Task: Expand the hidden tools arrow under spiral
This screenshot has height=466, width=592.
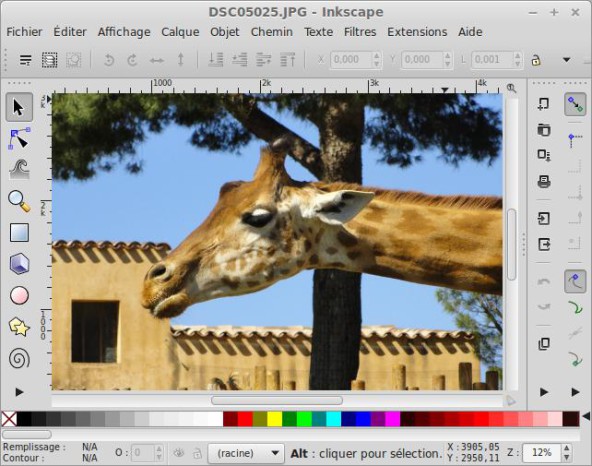Action: [x=19, y=392]
